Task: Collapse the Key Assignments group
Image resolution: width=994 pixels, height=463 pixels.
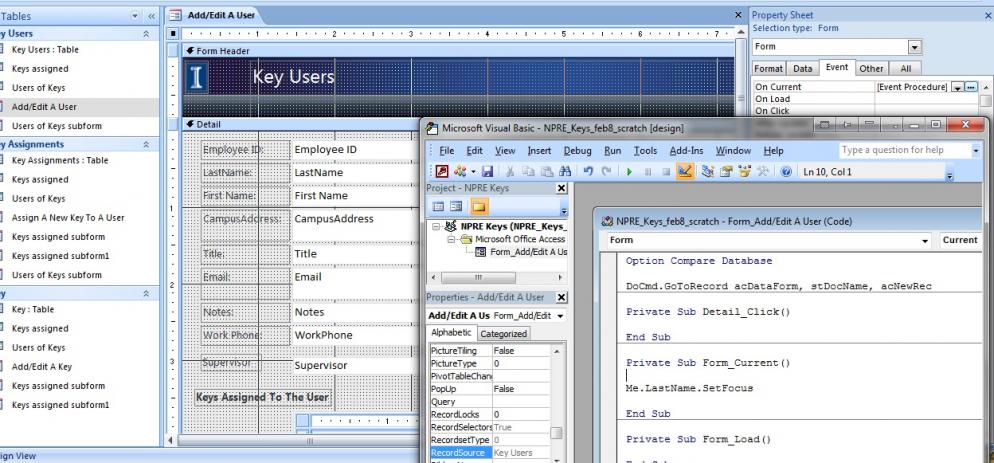Action: (146, 145)
